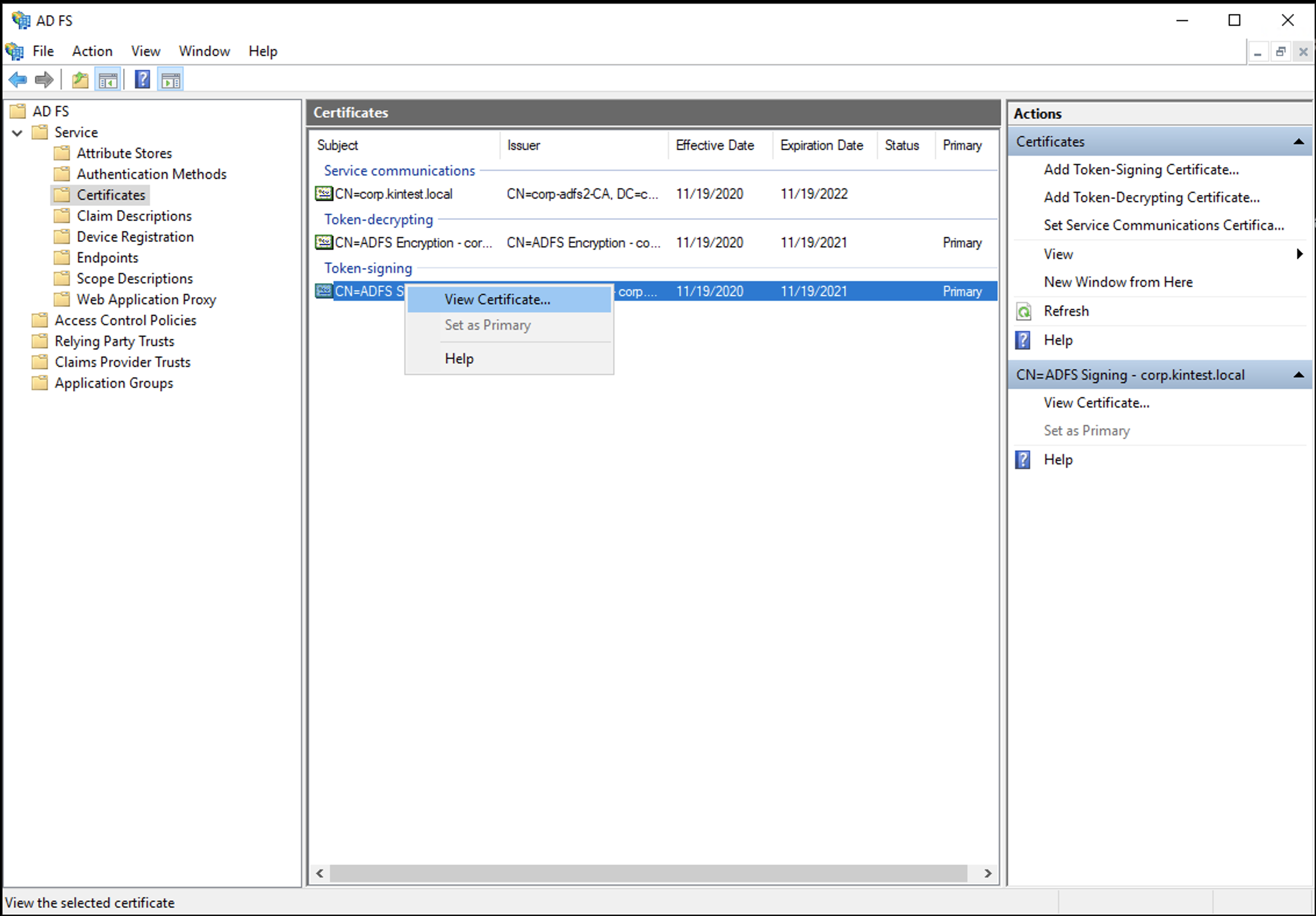Viewport: 1316px width, 916px height.
Task: Click Refresh in the Actions pane
Action: point(1066,311)
